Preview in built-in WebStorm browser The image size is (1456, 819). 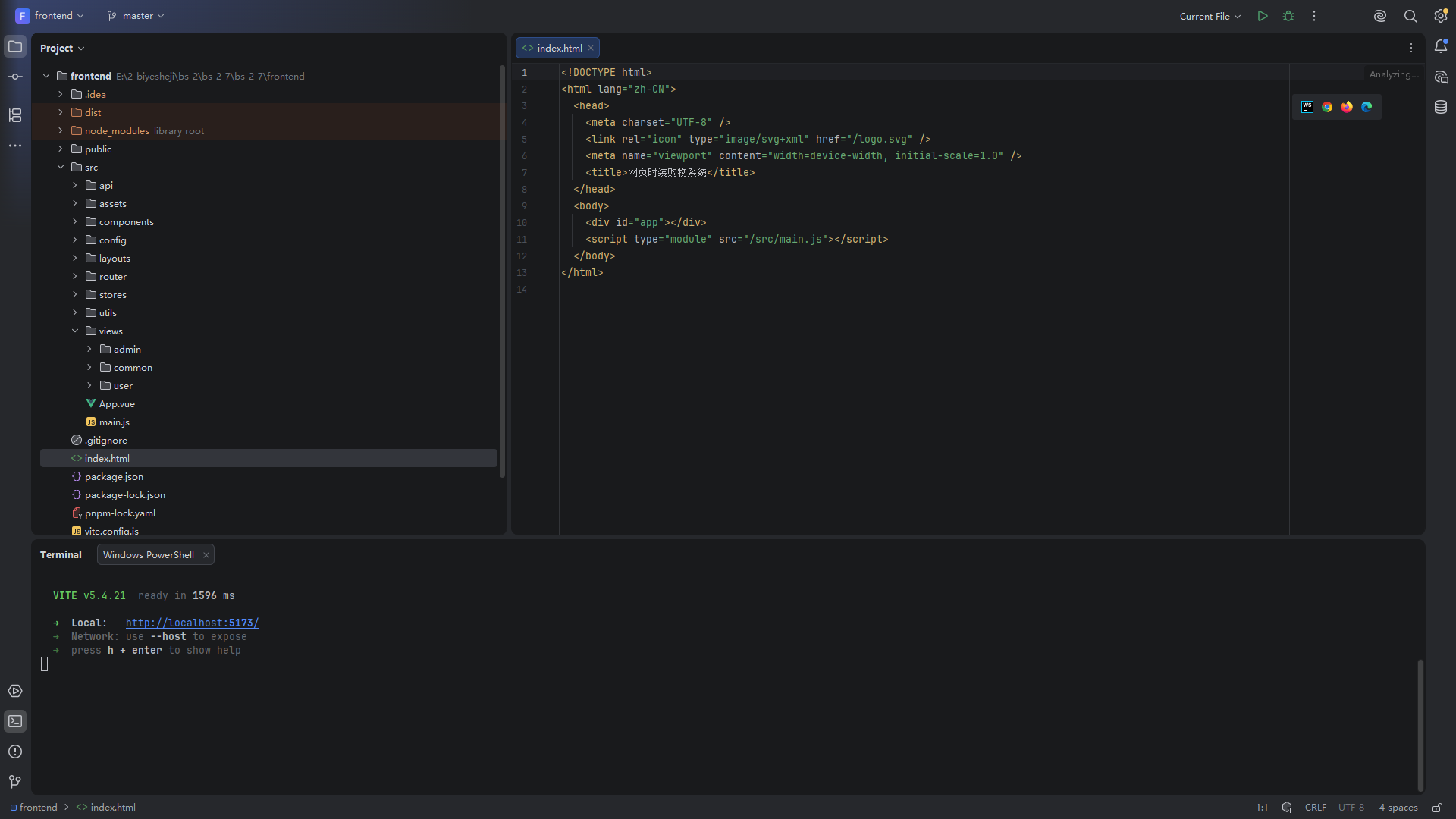pyautogui.click(x=1307, y=107)
